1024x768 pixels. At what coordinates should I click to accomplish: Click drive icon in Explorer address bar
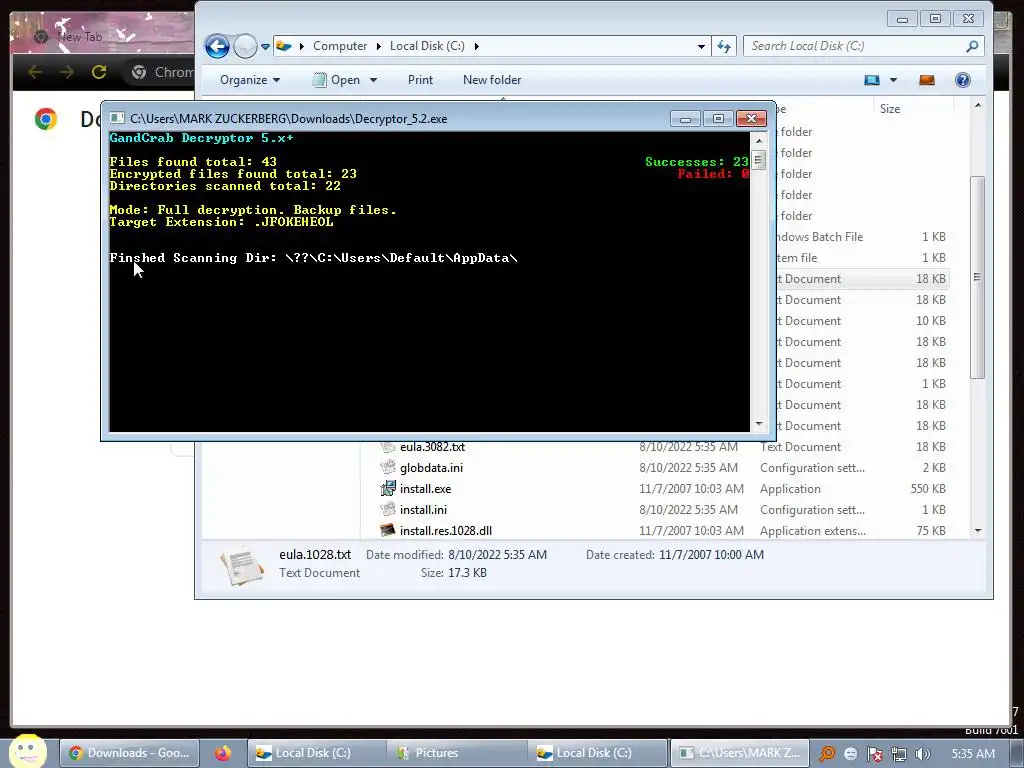tap(284, 46)
